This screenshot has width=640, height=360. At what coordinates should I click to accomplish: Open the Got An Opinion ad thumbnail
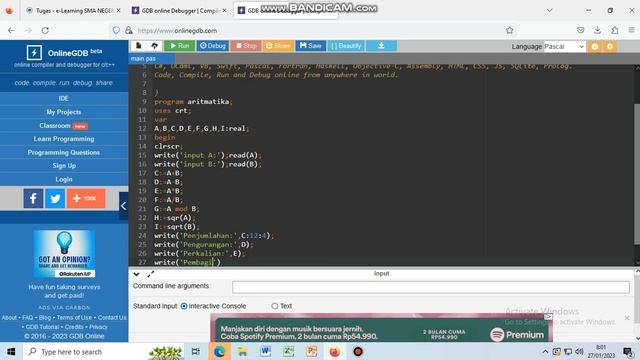64,254
